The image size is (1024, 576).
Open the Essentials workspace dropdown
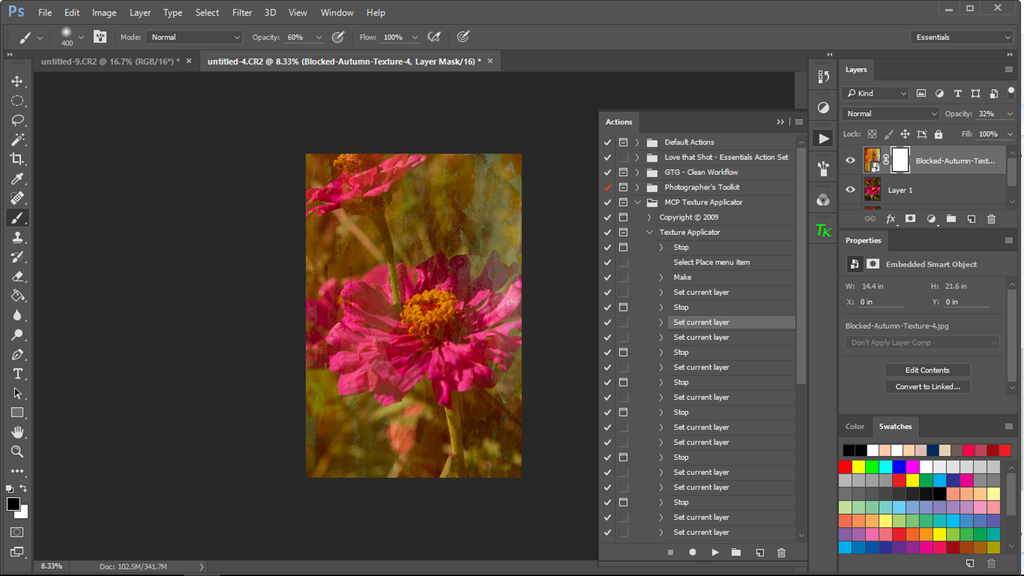tap(963, 37)
